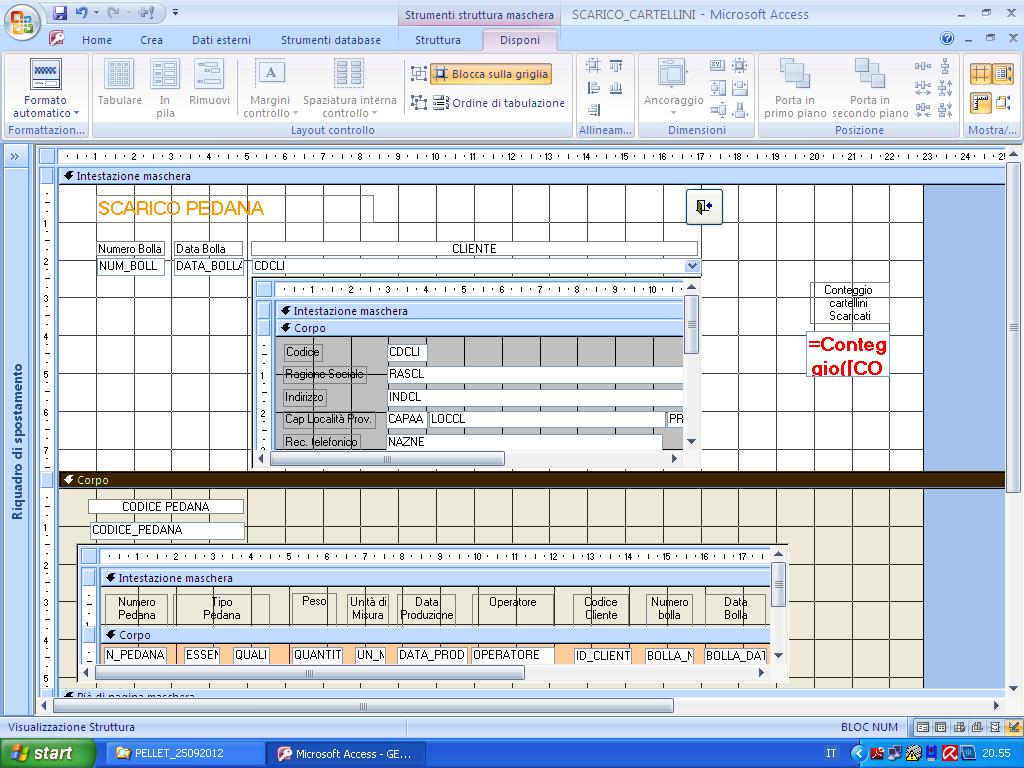The height and width of the screenshot is (768, 1024).
Task: Click the form selector box at ruler corner
Action: pos(47,156)
